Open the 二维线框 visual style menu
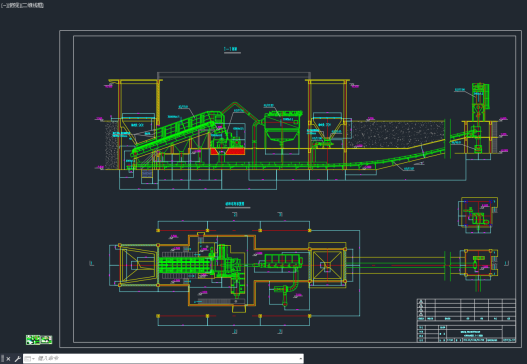This screenshot has width=527, height=364. click(x=32, y=5)
